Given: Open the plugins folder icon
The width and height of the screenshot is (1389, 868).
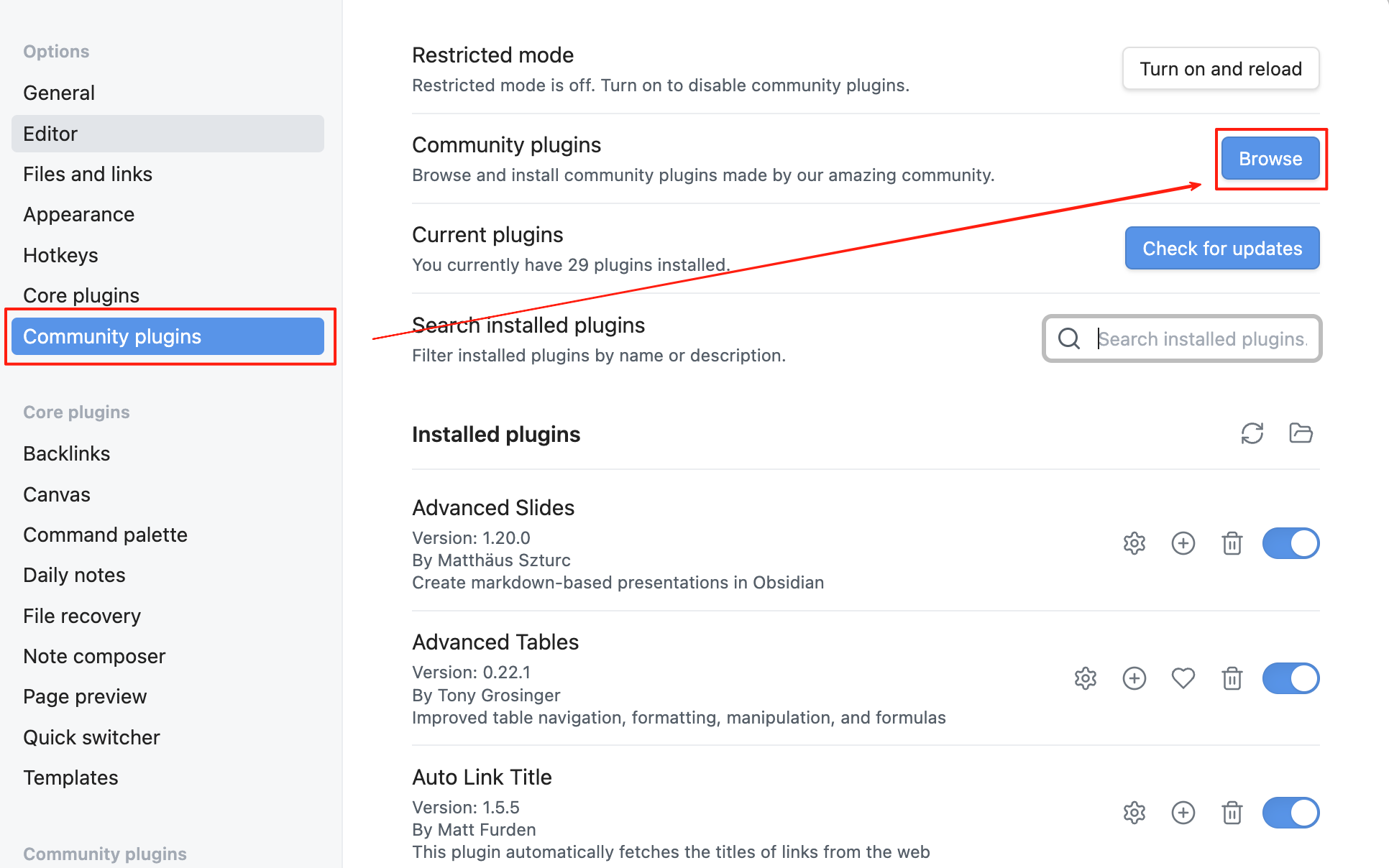Looking at the screenshot, I should coord(1301,433).
